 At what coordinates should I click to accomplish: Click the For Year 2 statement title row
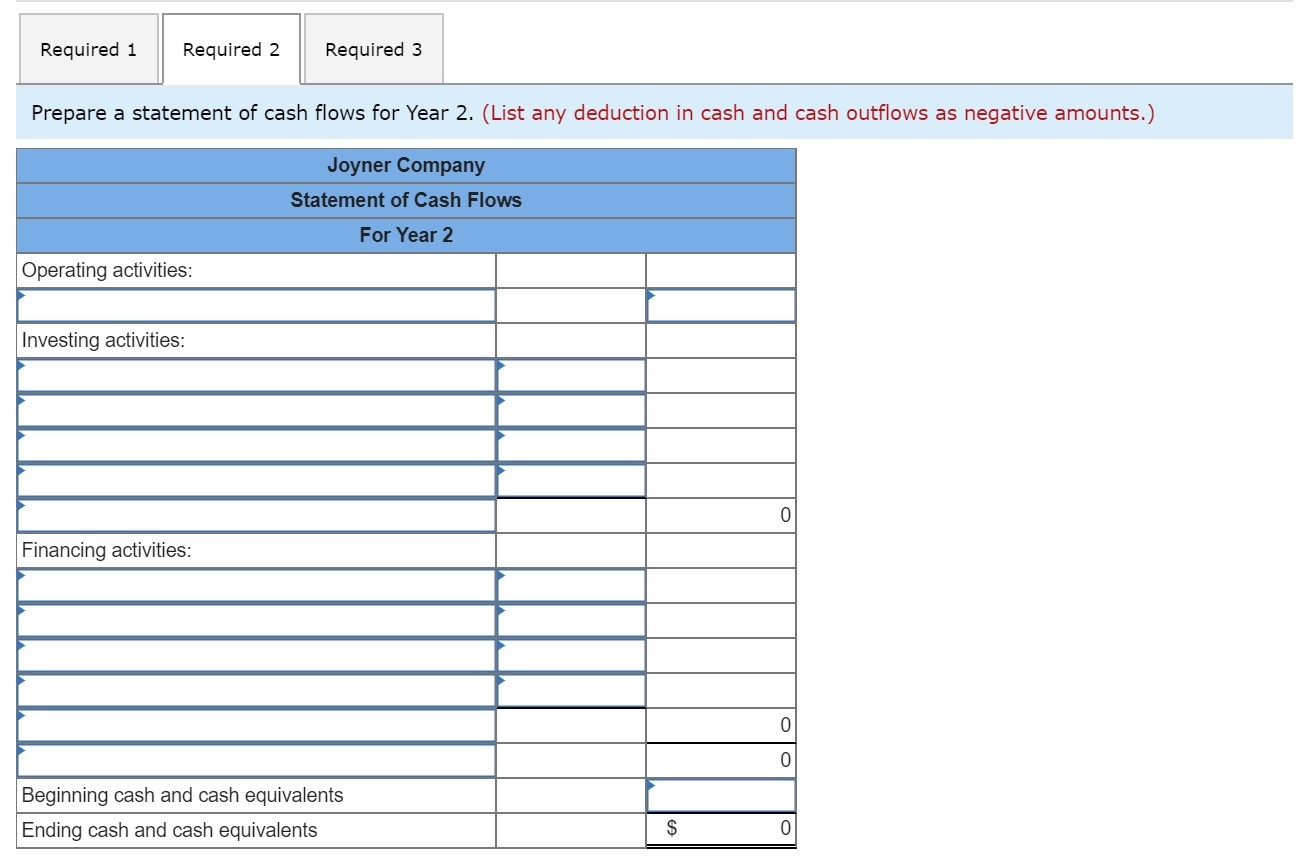[405, 235]
